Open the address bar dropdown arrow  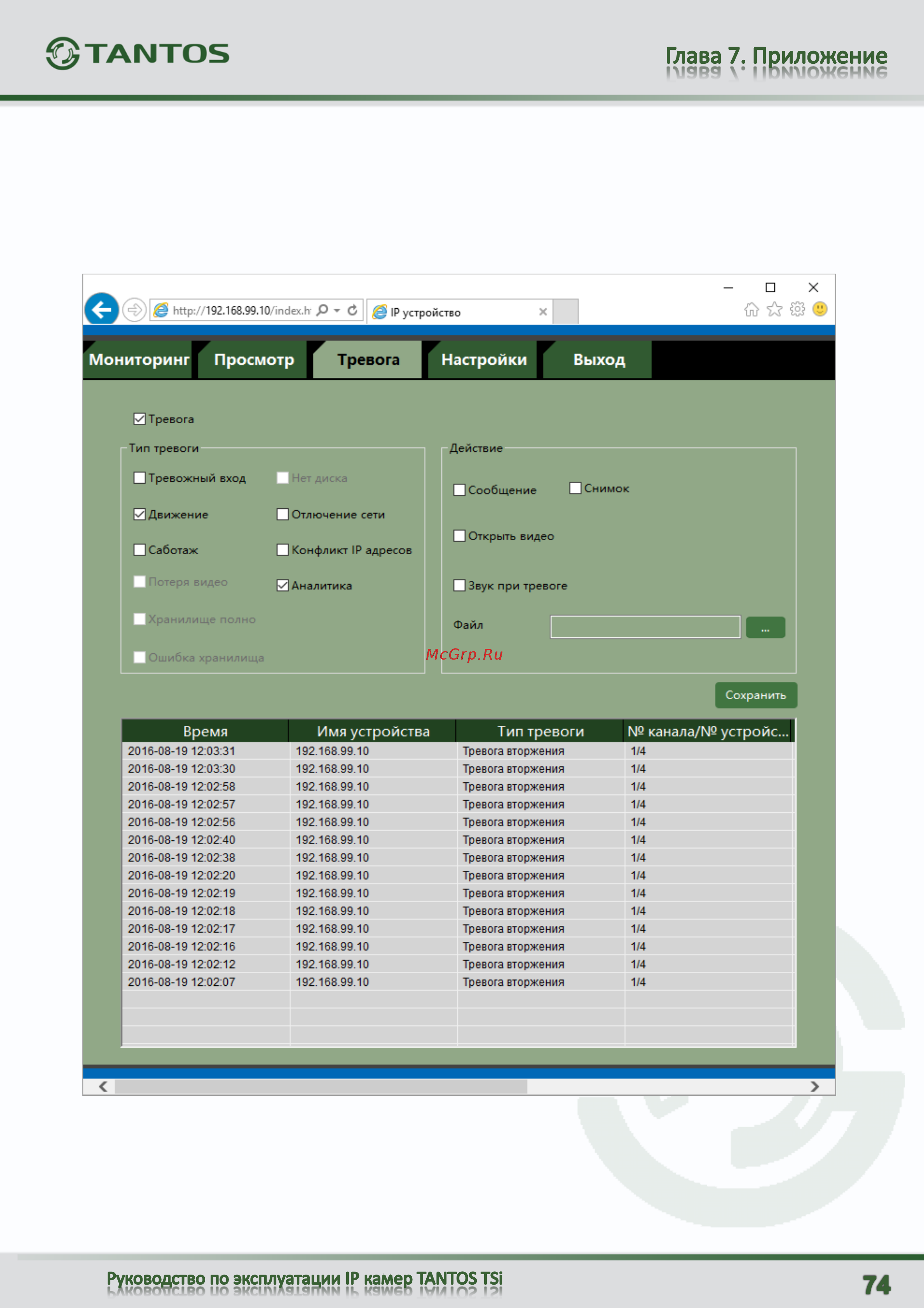point(337,311)
